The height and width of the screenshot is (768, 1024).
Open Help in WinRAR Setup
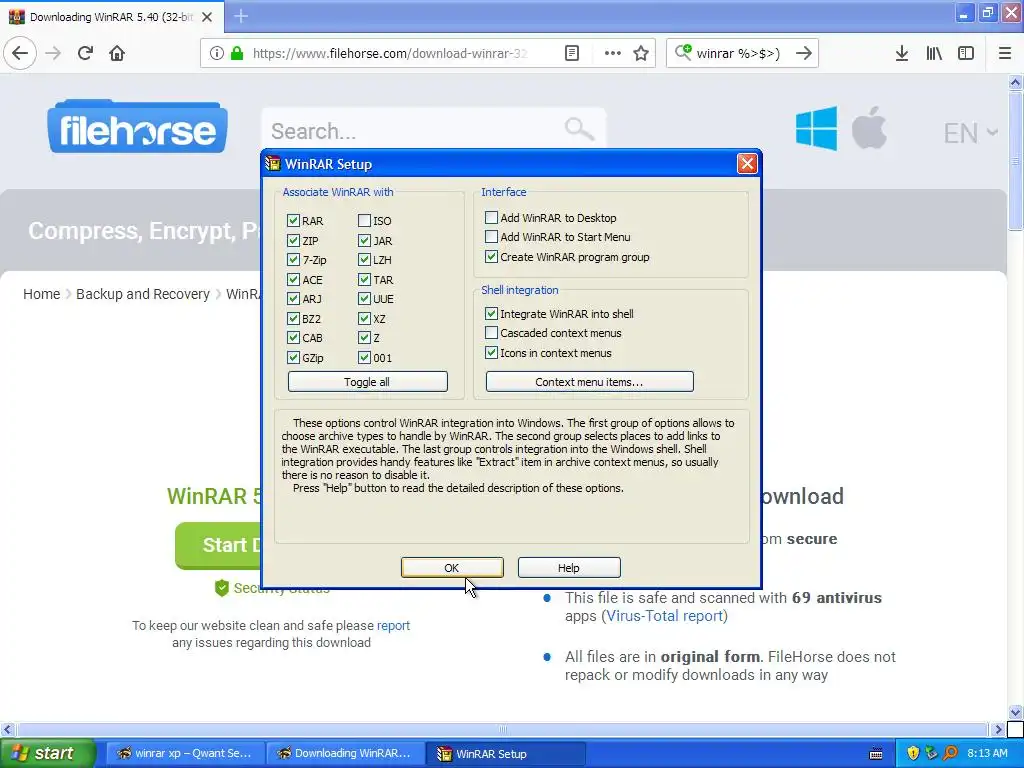tap(569, 568)
